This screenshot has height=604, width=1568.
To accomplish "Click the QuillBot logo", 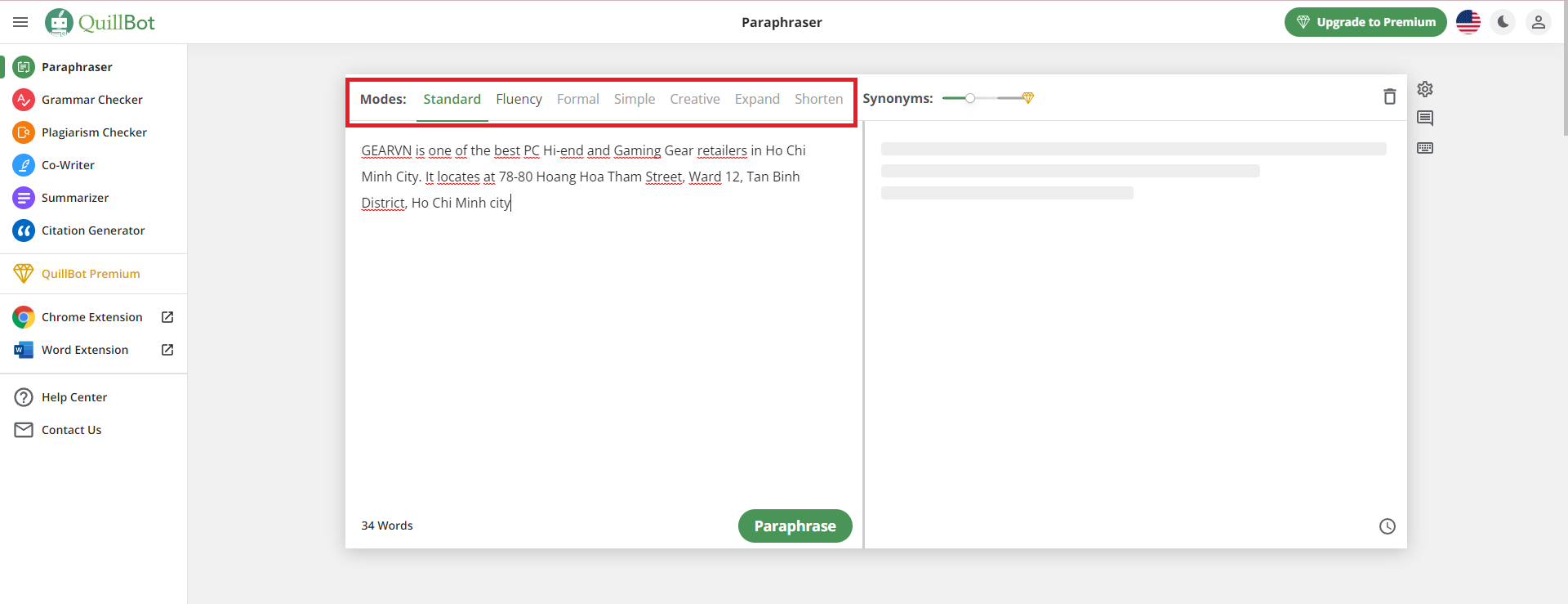I will (x=100, y=22).
